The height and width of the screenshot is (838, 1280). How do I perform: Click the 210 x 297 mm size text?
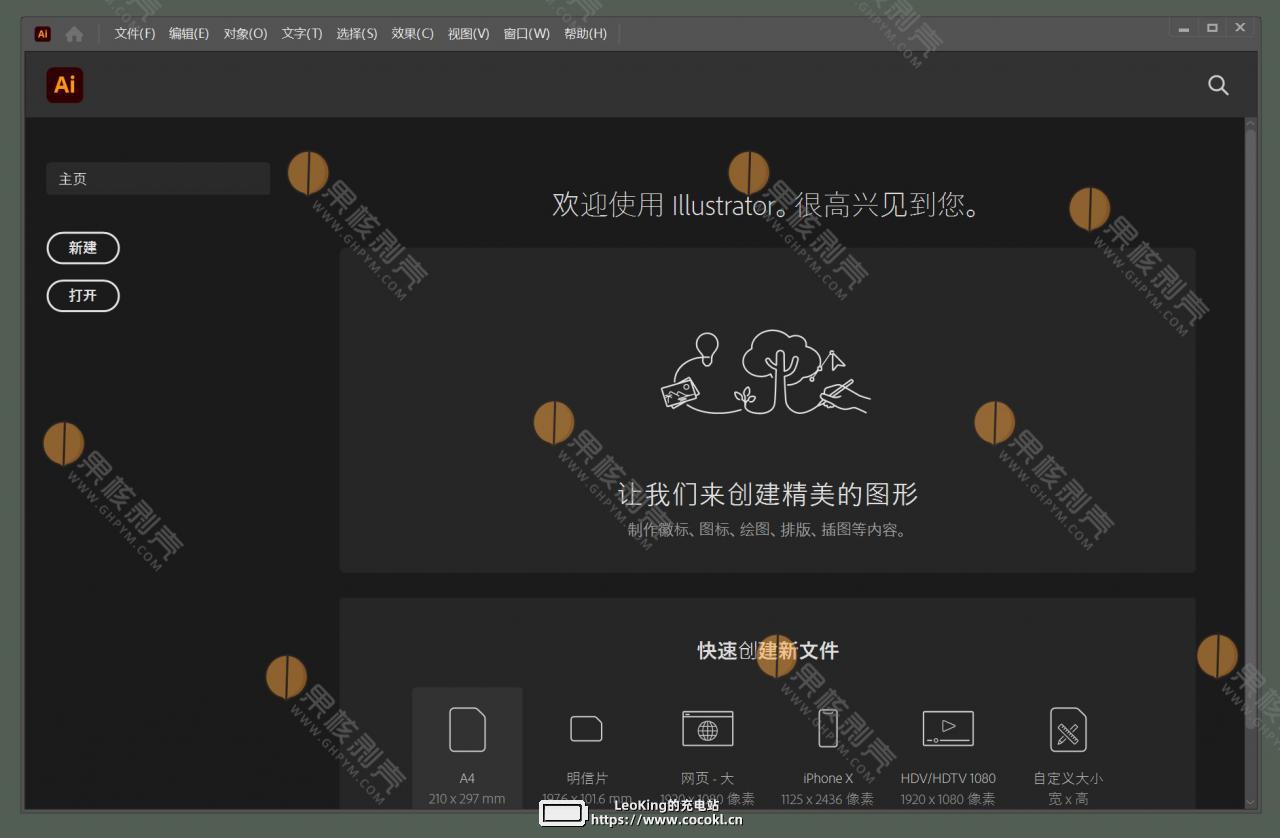tap(467, 799)
